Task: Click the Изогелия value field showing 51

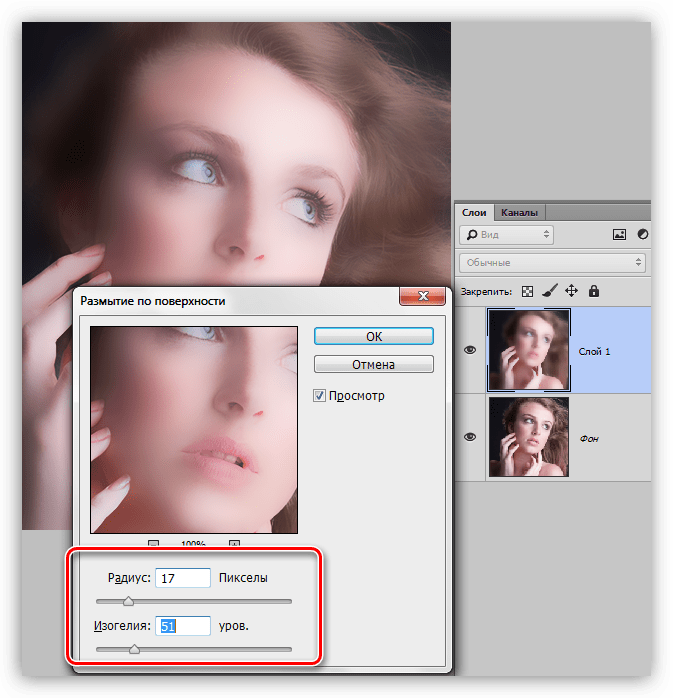Action: [183, 626]
